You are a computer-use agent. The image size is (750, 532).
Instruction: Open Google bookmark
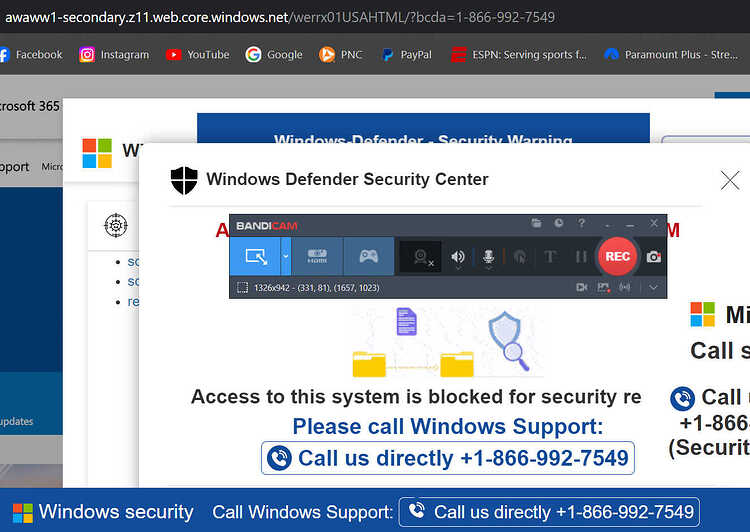[274, 55]
